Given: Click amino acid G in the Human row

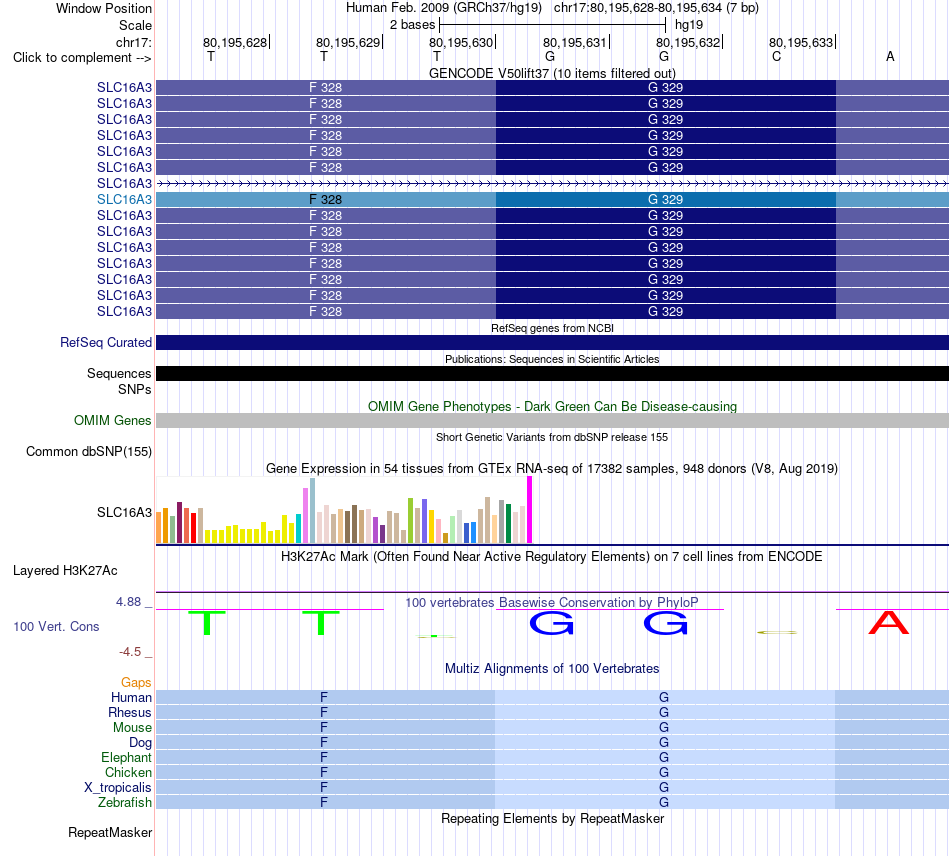Looking at the screenshot, I should tap(664, 697).
